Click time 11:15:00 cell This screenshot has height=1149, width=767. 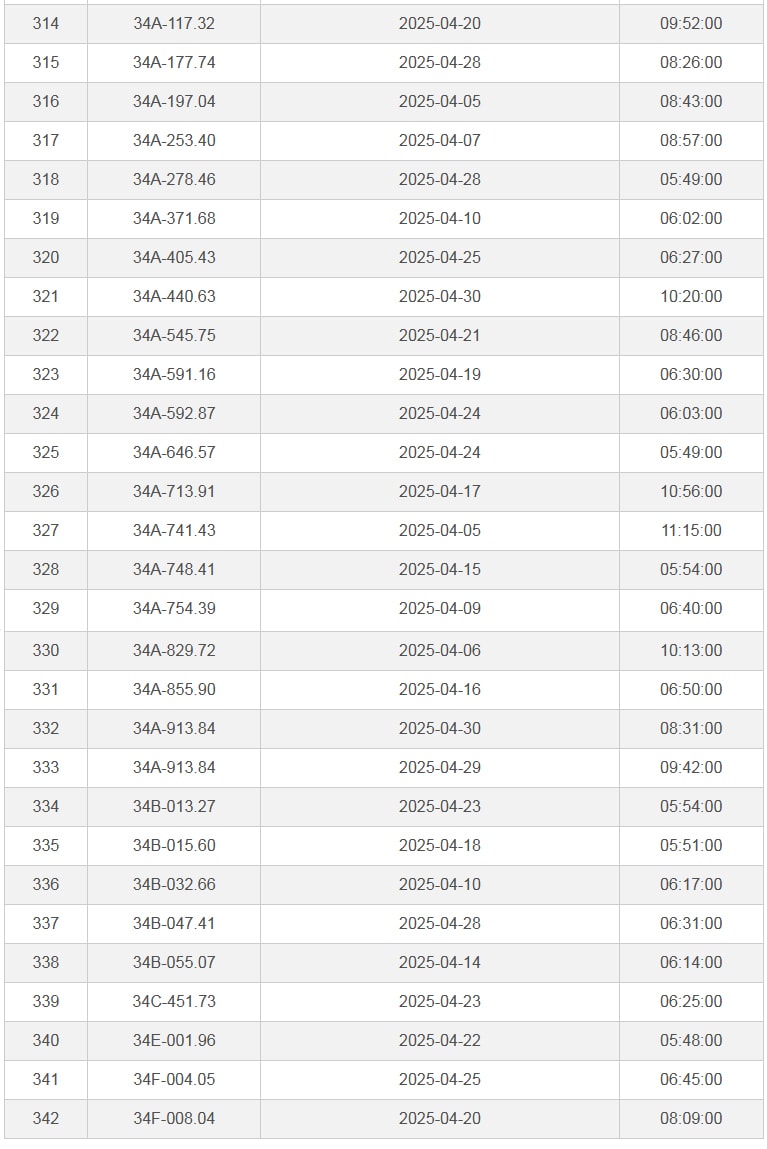pos(691,531)
